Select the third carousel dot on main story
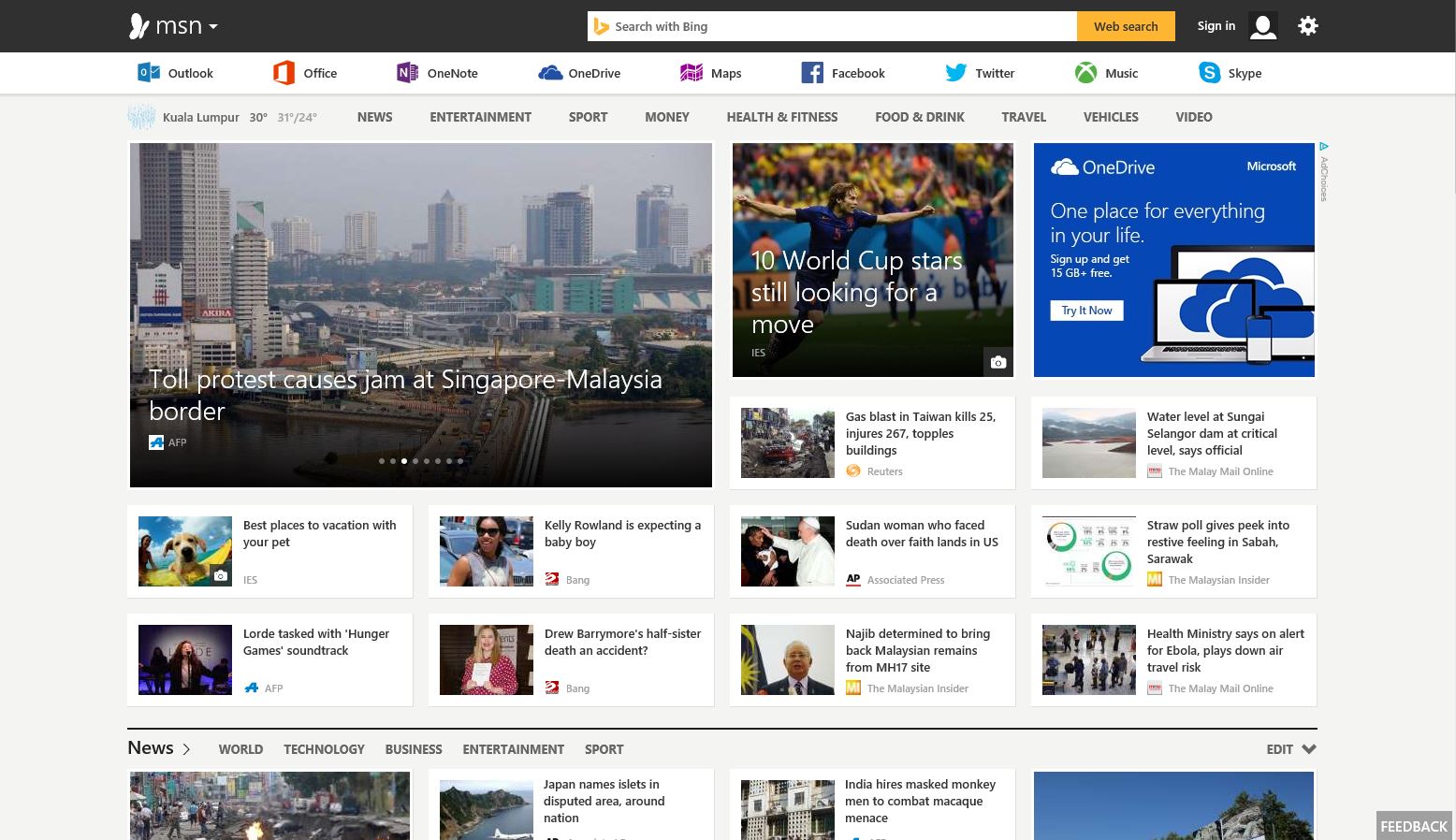The height and width of the screenshot is (840, 1456). tap(404, 461)
